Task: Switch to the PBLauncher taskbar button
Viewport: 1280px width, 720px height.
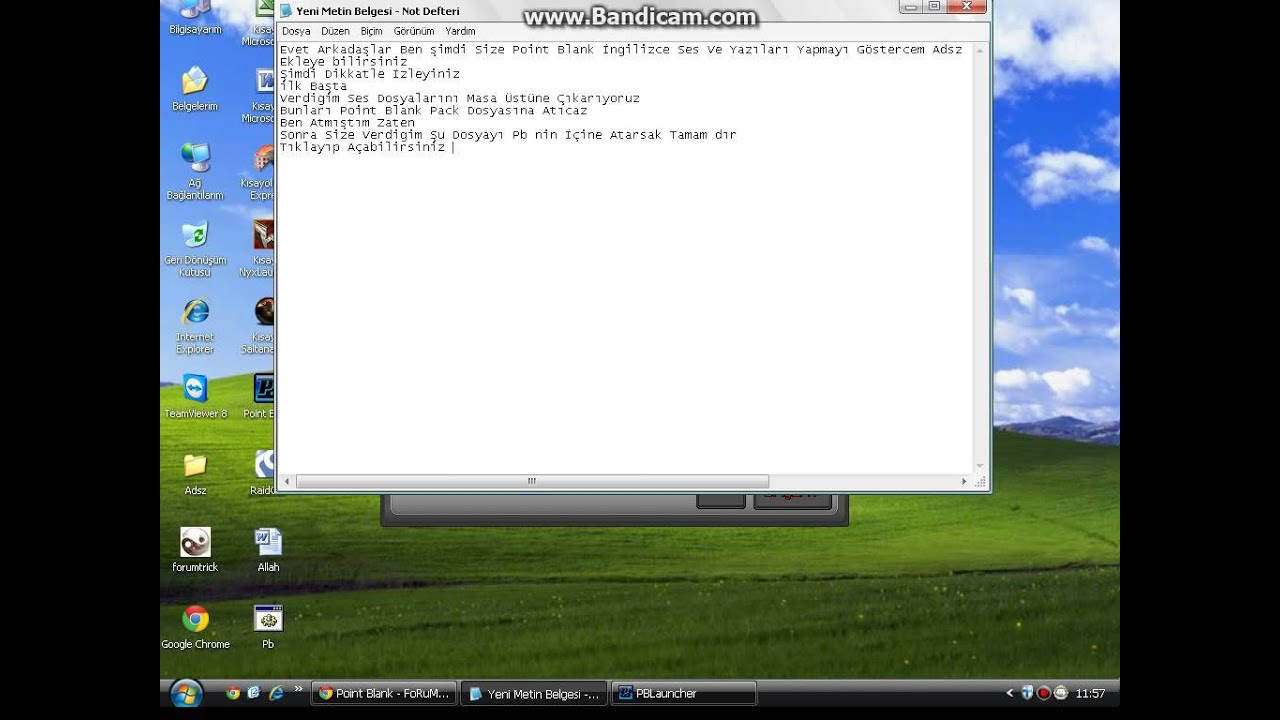Action: coord(684,693)
